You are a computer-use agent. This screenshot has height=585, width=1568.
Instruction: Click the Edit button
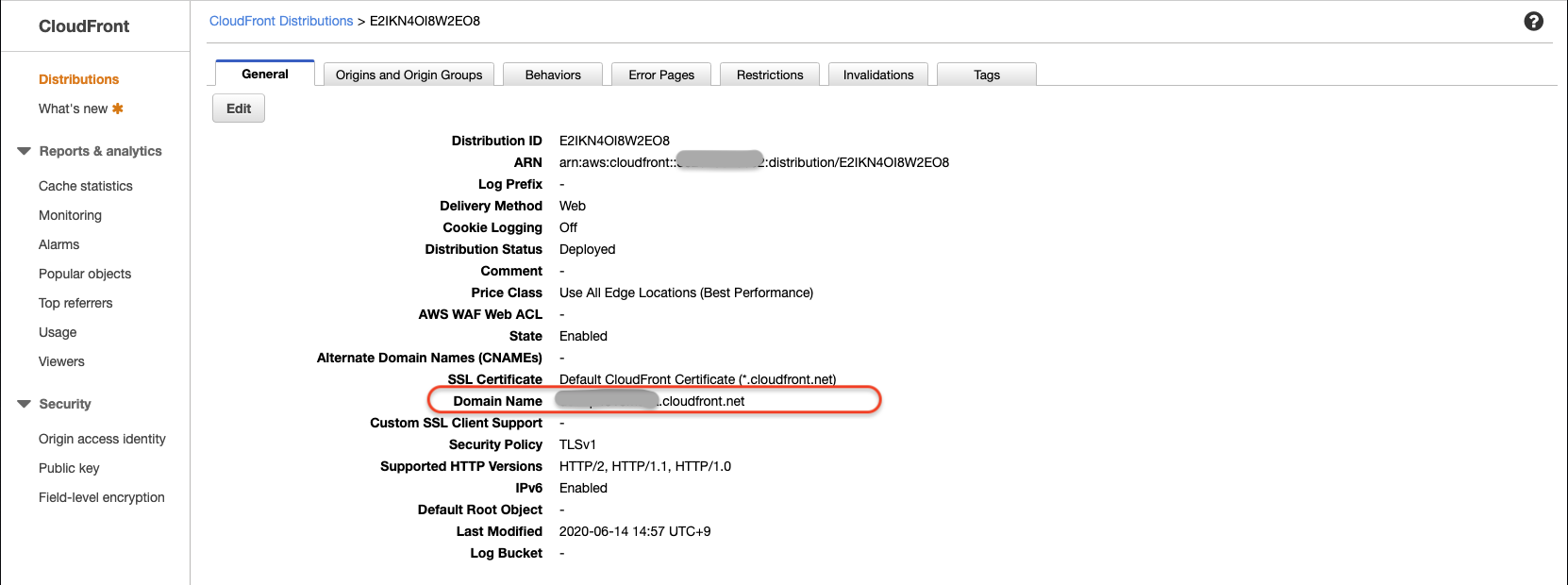click(x=239, y=109)
